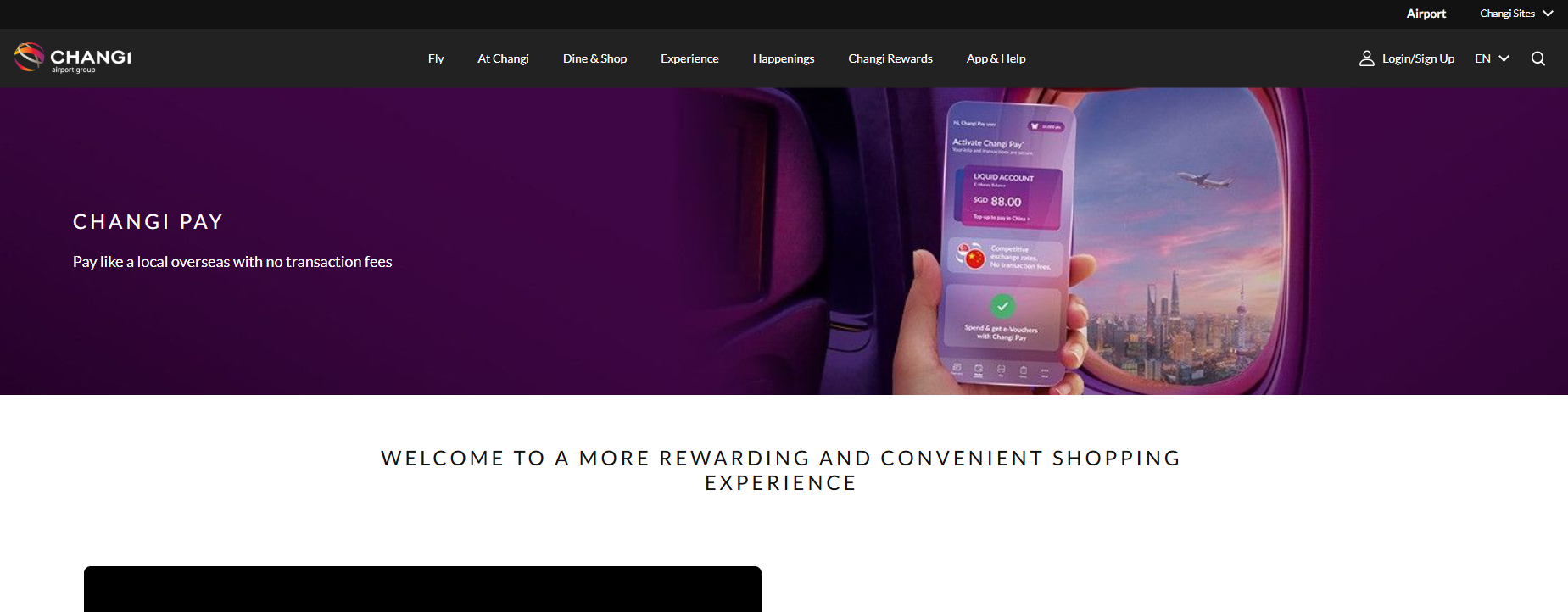1568x612 pixels.
Task: Expand the Changi Sites chevron
Action: coord(1548,14)
